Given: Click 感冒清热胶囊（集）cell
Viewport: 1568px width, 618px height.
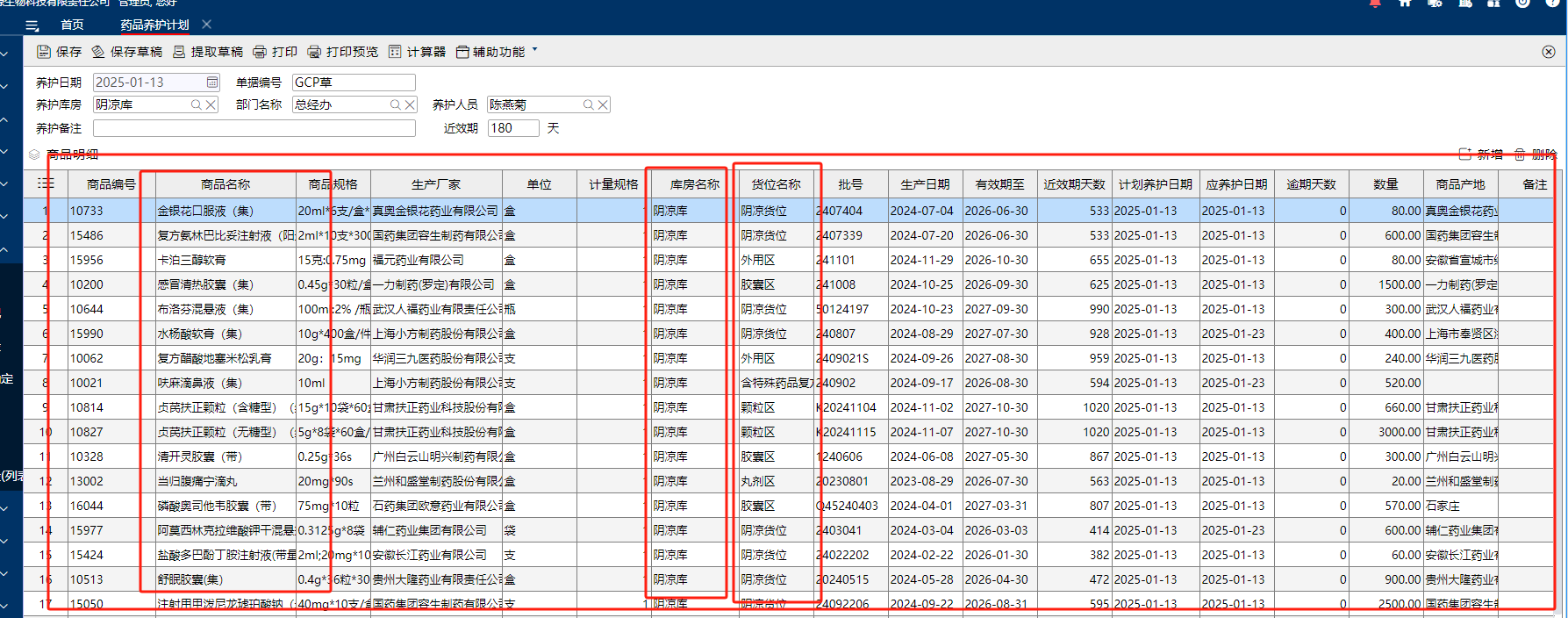Looking at the screenshot, I should click(226, 284).
